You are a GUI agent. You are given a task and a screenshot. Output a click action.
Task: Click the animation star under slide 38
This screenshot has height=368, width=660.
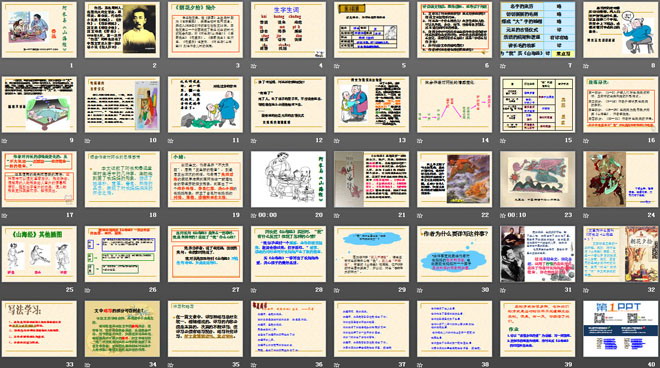click(x=420, y=365)
